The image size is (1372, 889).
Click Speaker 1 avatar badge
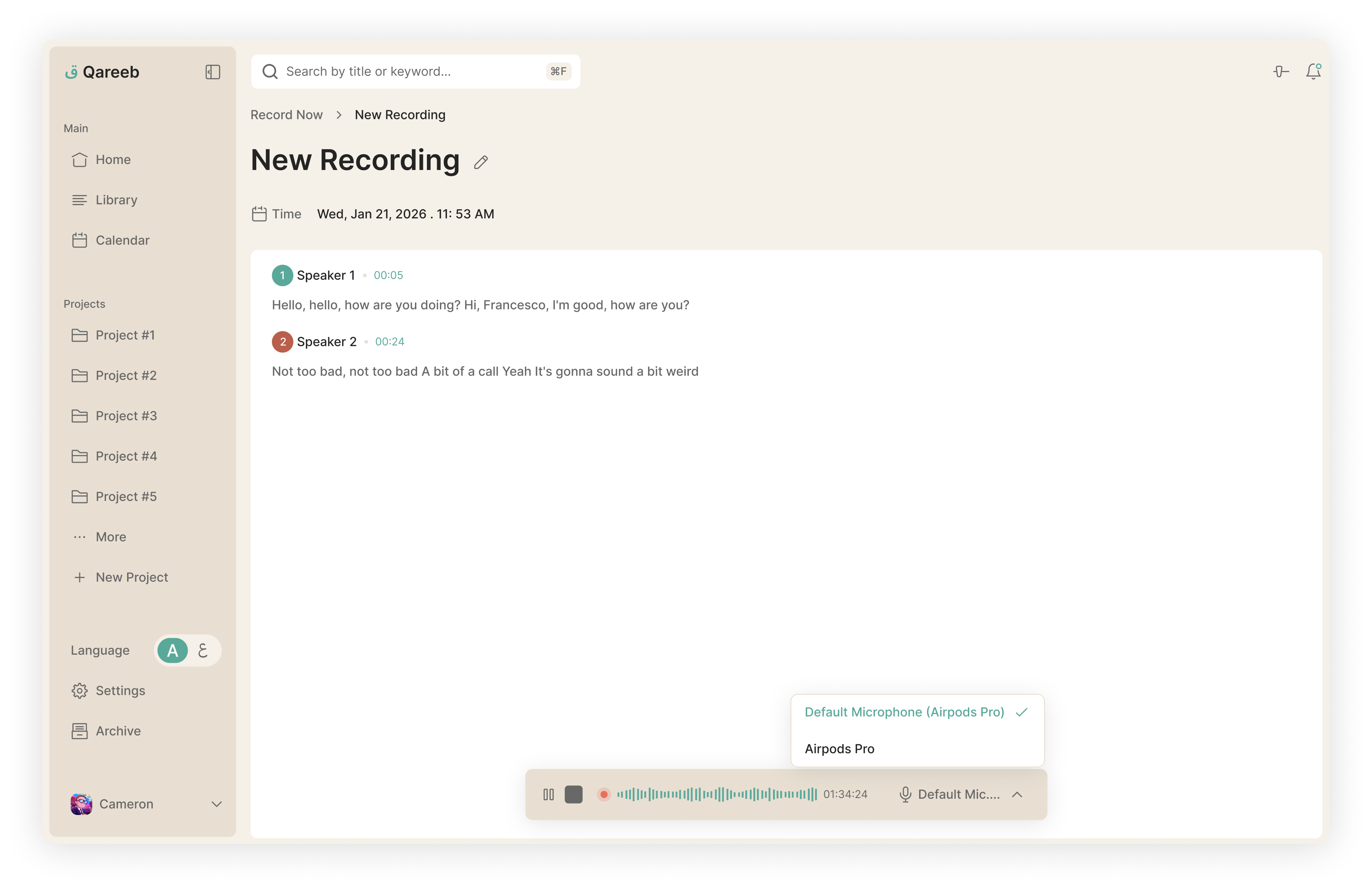pos(283,276)
